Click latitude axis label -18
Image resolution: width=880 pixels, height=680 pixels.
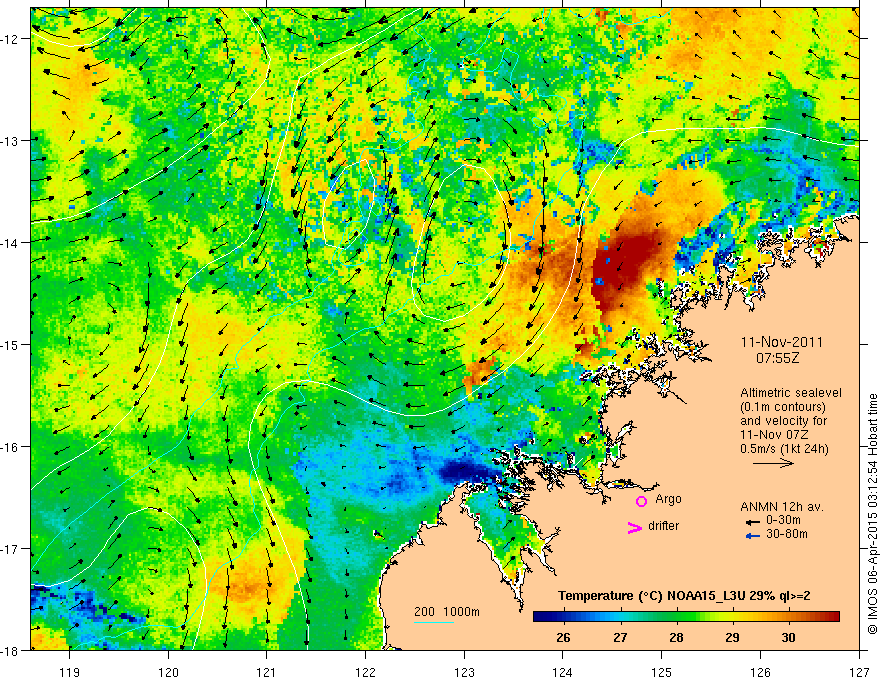click(x=11, y=650)
